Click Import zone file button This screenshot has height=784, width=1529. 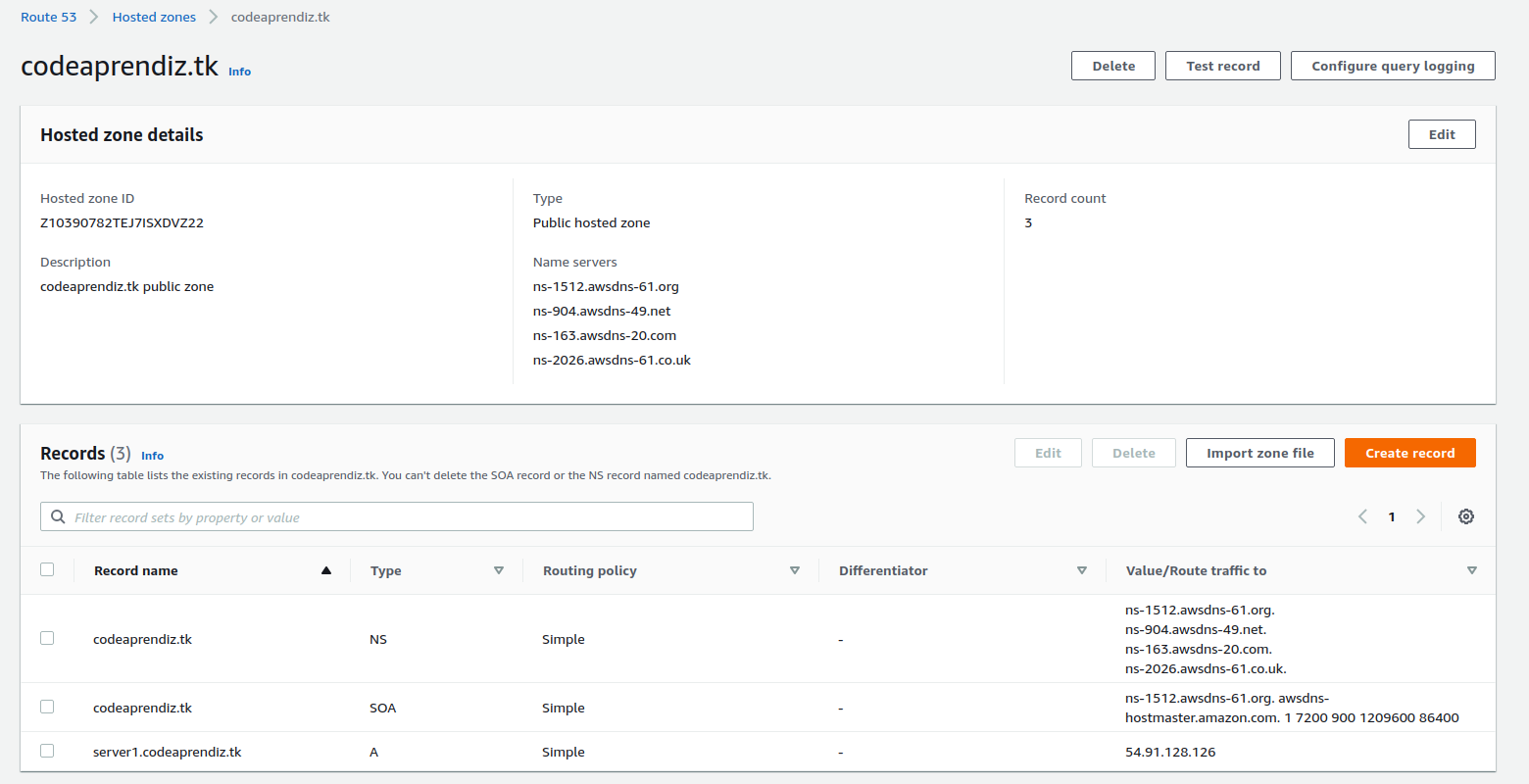[1260, 453]
